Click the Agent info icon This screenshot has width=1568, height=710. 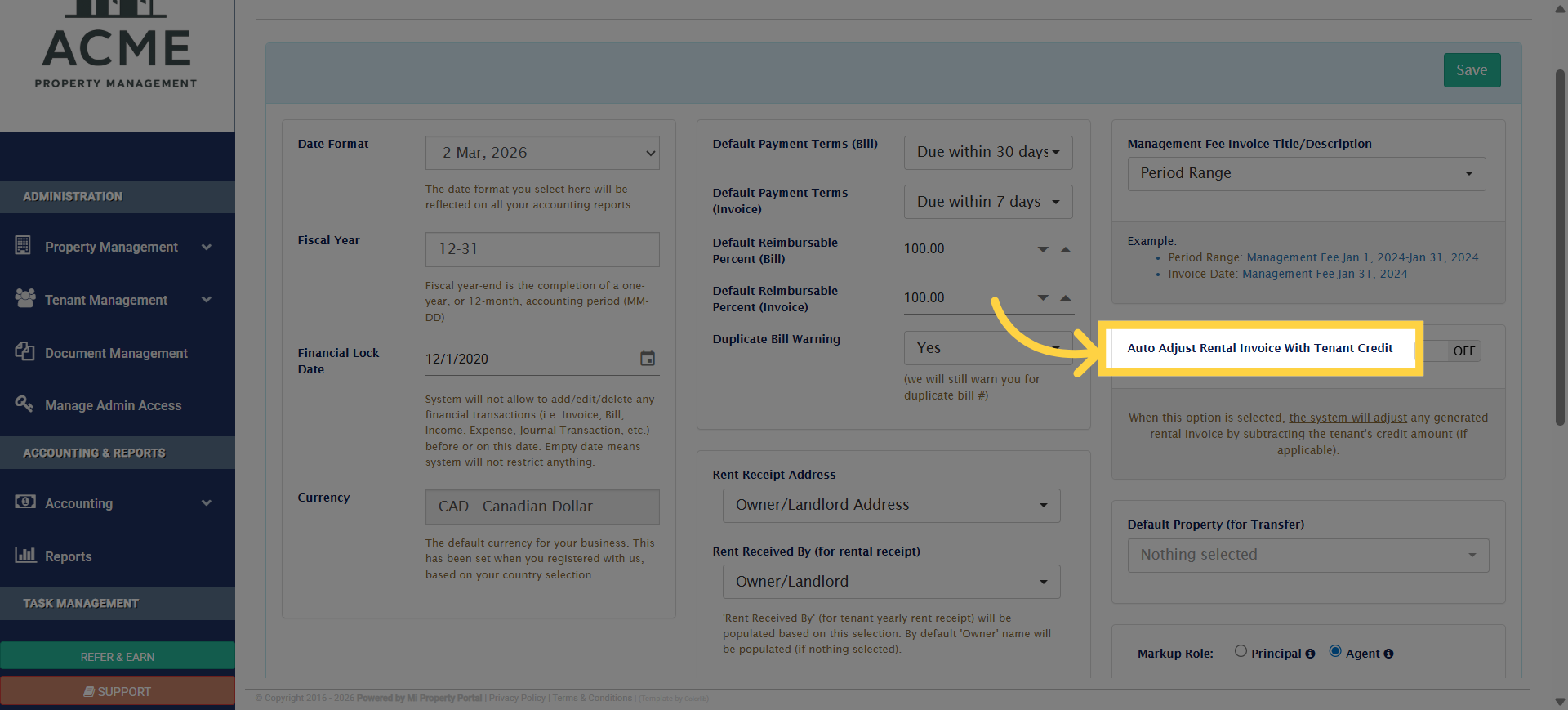pyautogui.click(x=1388, y=654)
